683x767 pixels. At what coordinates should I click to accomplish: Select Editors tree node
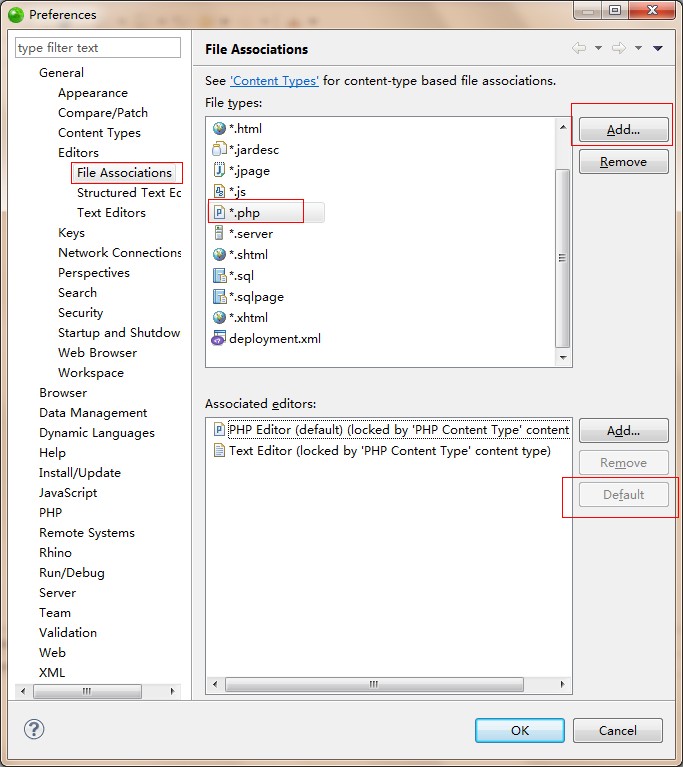[x=78, y=153]
